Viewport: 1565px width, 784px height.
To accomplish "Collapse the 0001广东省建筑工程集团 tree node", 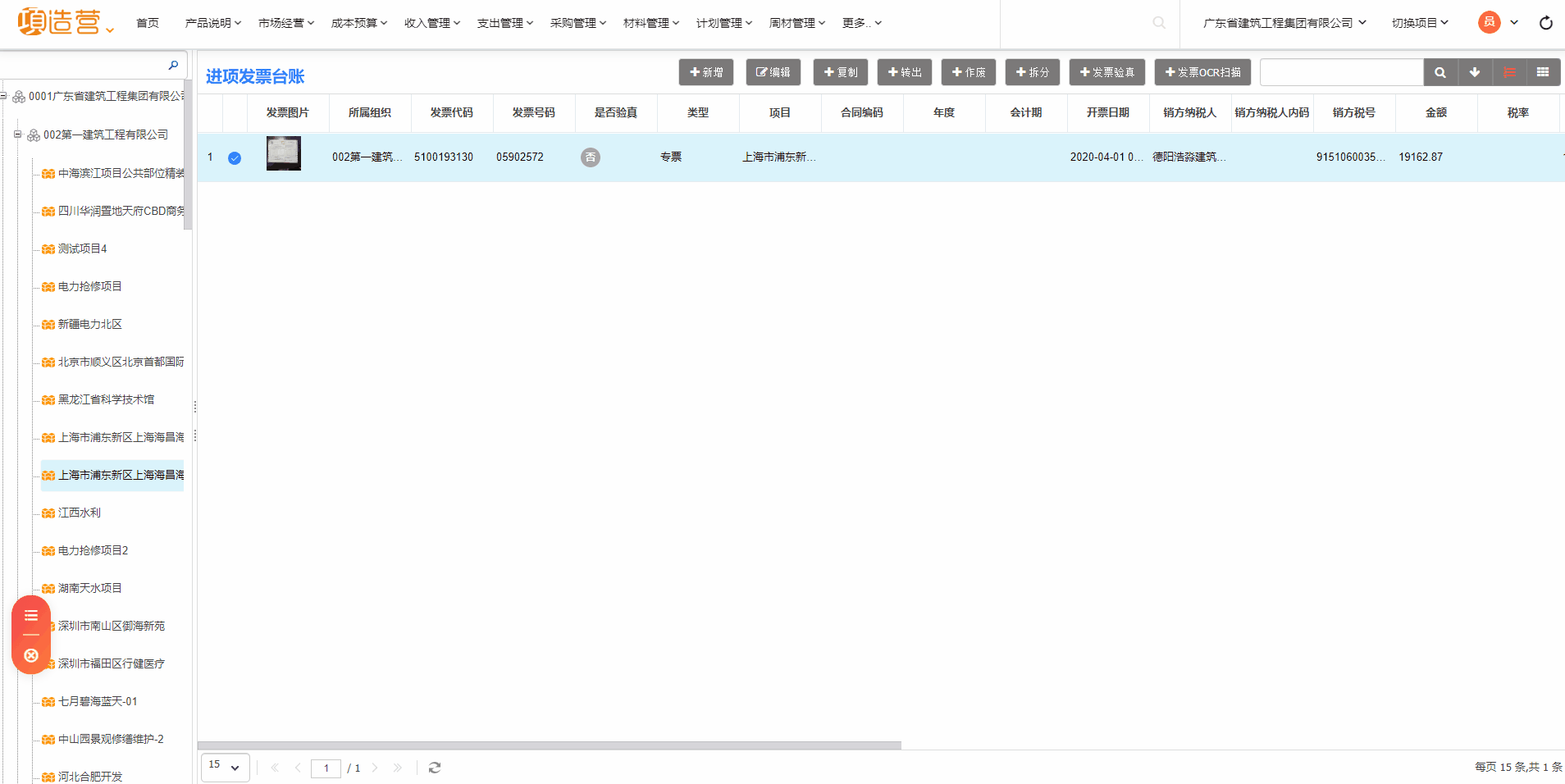I will point(3,96).
